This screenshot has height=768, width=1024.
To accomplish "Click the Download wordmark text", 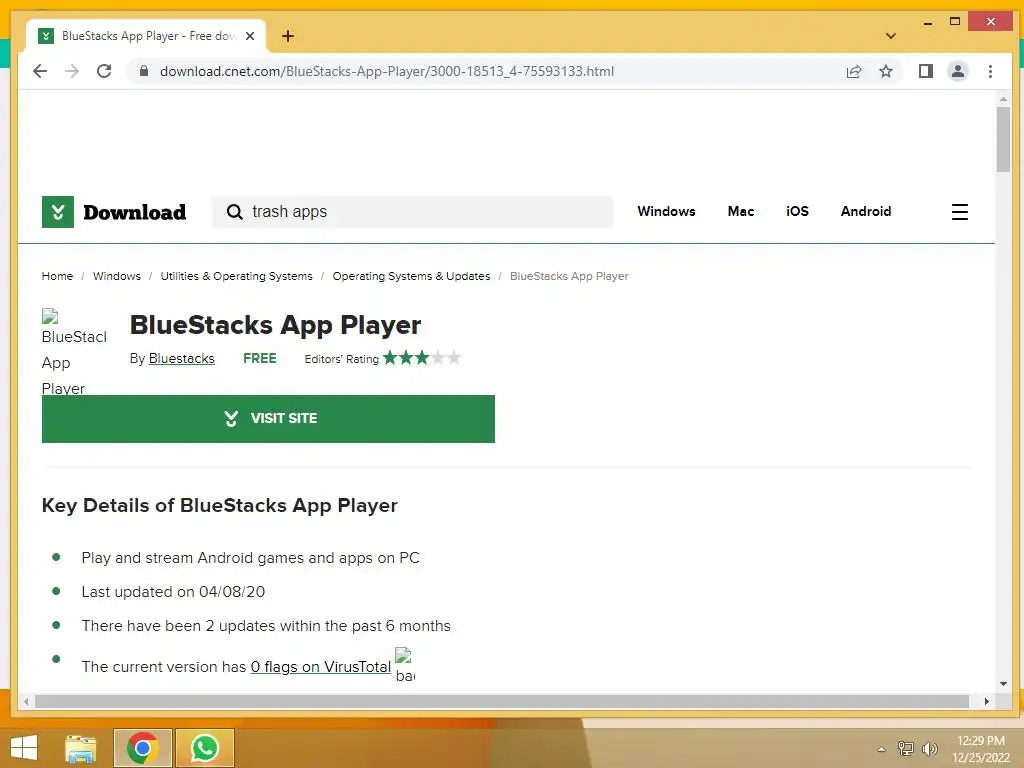I will click(x=135, y=212).
